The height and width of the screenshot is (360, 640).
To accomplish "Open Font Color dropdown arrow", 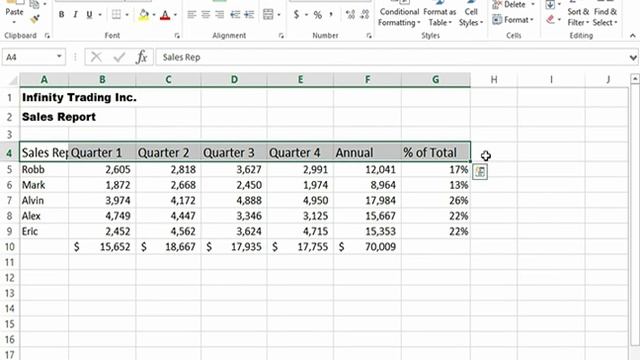I will (x=175, y=15).
